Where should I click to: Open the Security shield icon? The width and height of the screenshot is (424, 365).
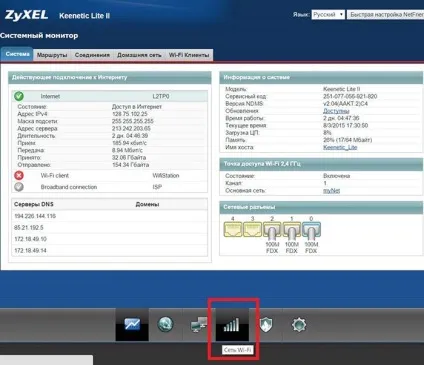266,324
